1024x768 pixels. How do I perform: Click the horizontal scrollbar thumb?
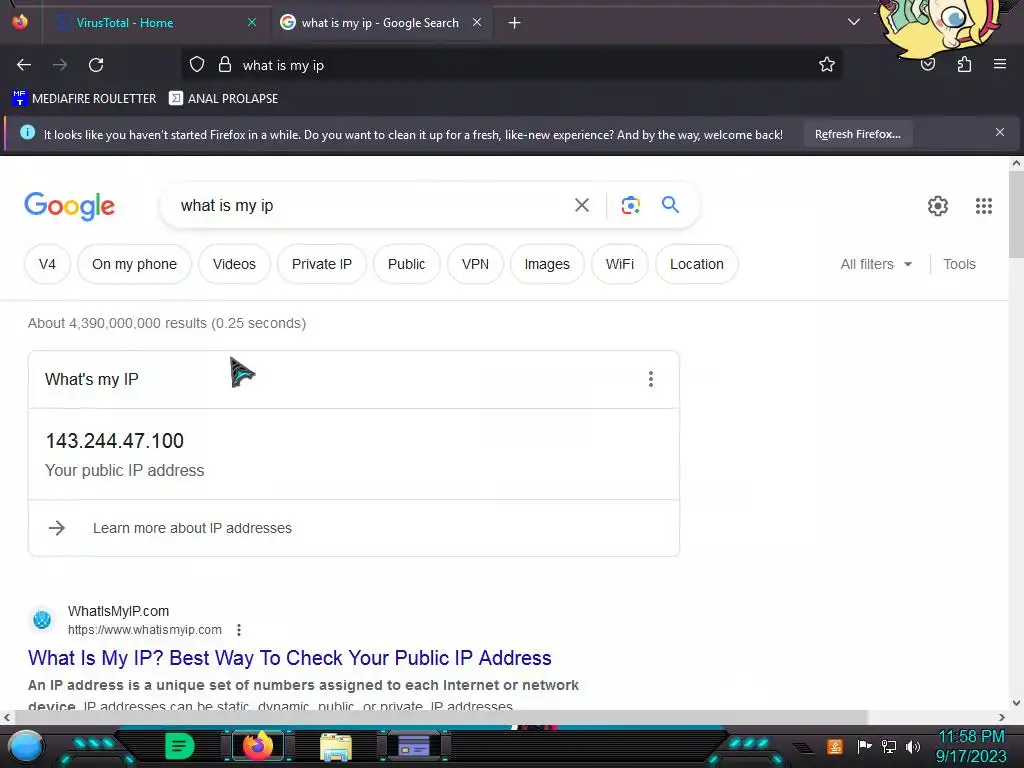click(x=441, y=717)
